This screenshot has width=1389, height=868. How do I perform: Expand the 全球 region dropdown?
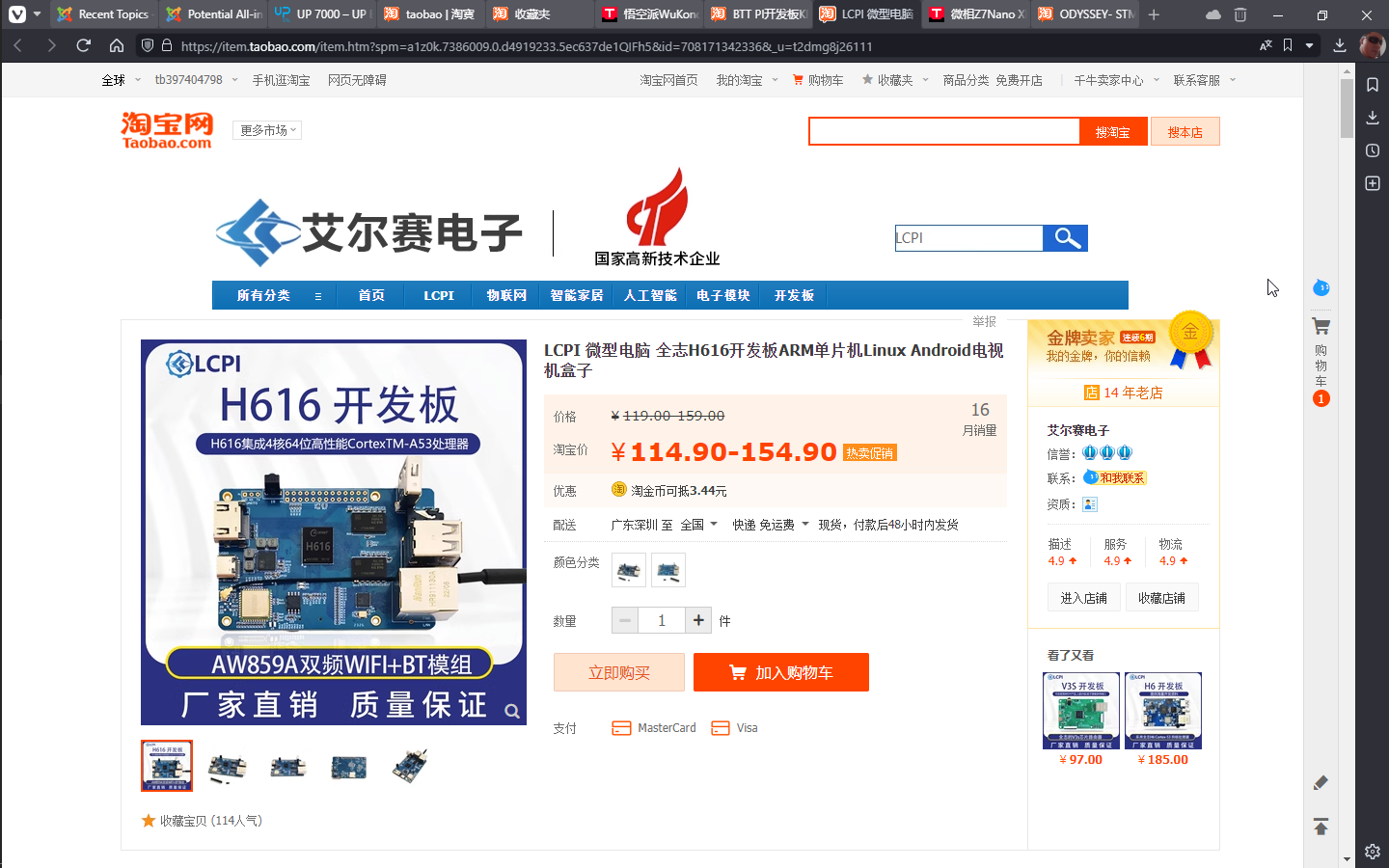pos(122,80)
